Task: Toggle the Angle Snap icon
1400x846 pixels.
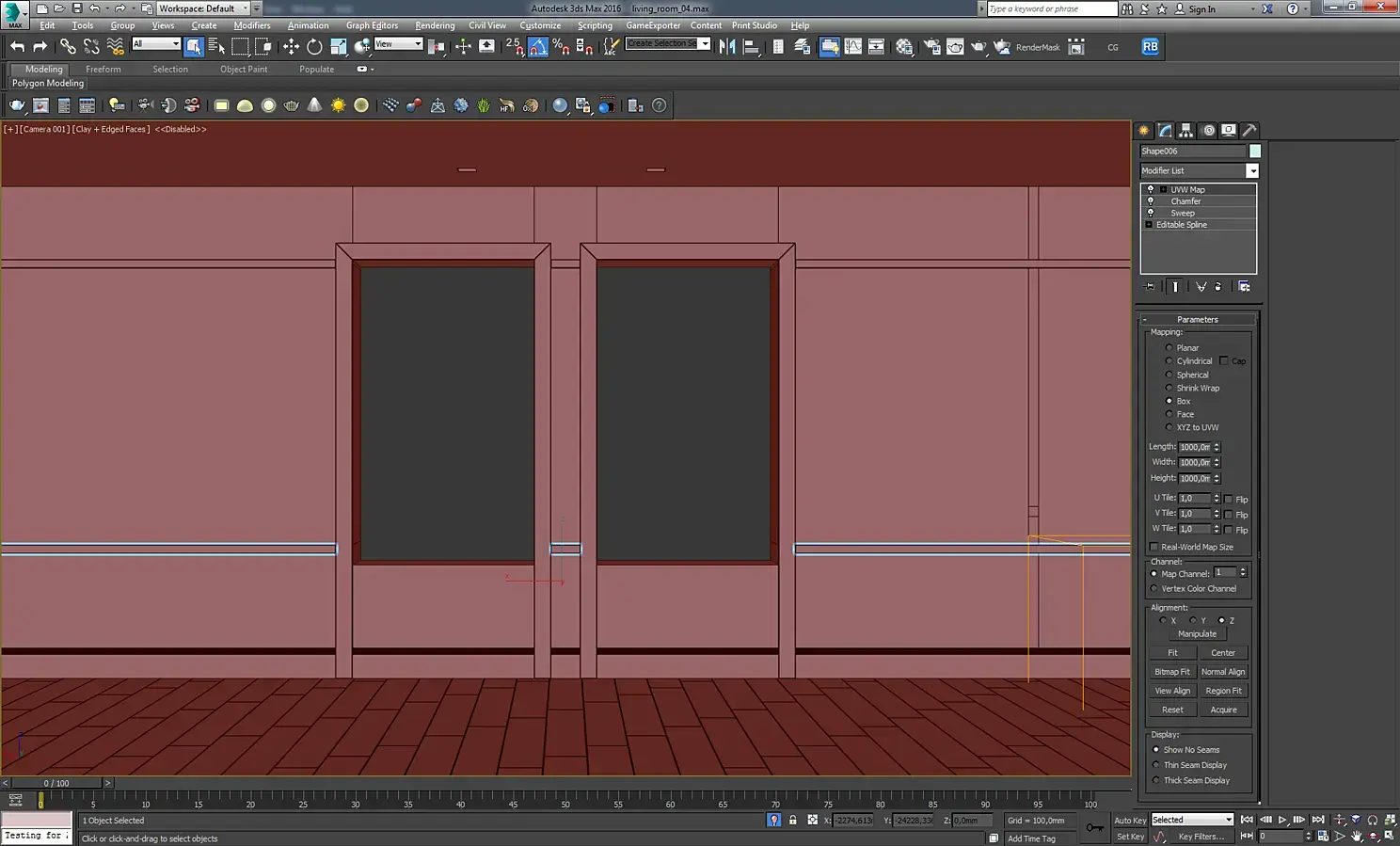Action: tap(538, 46)
